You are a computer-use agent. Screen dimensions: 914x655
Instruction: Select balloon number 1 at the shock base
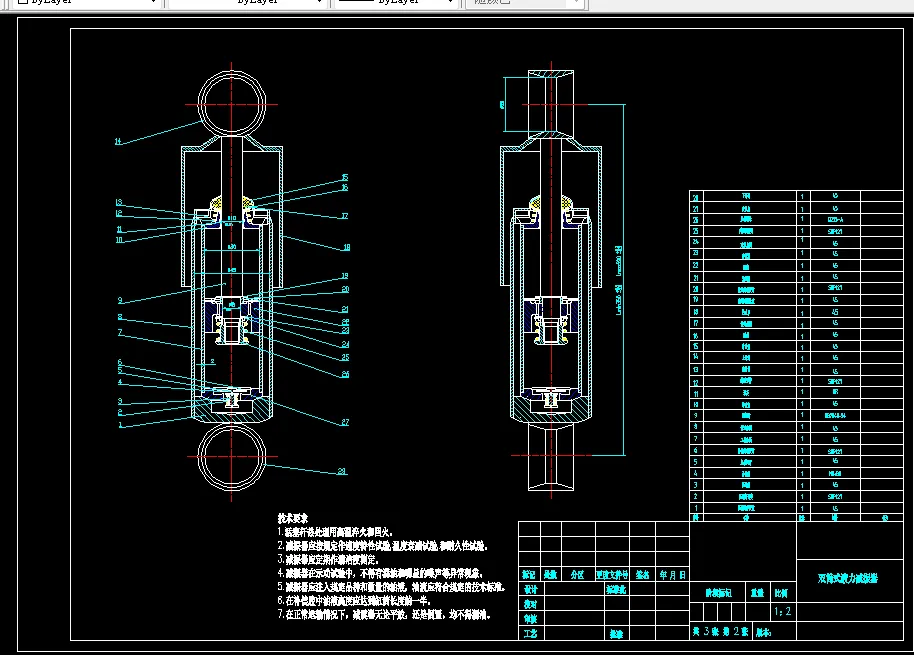point(120,425)
